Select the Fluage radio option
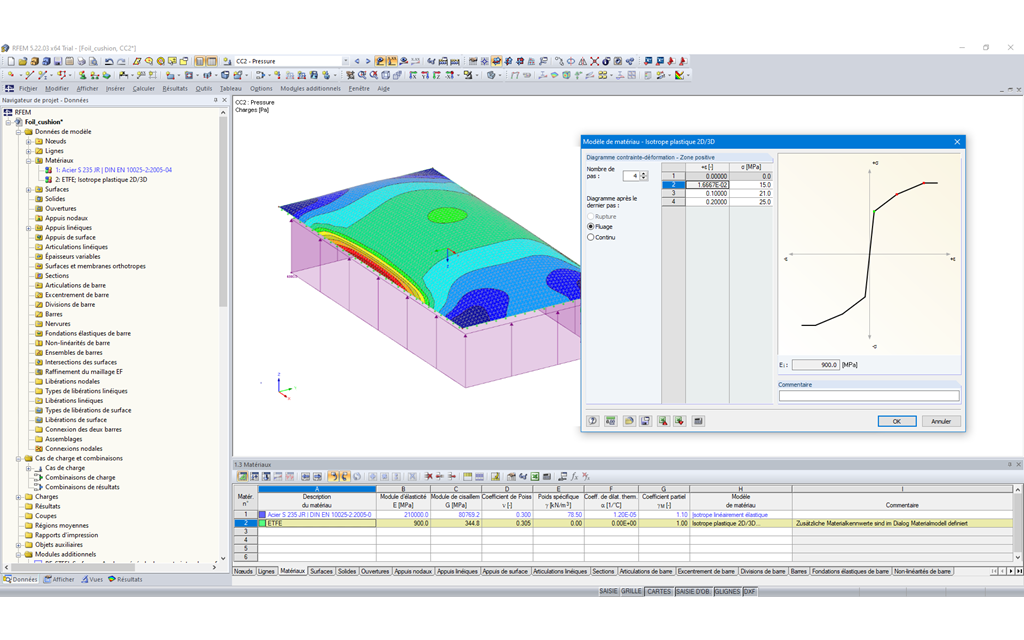Viewport: 1024px width, 640px height. [x=591, y=227]
